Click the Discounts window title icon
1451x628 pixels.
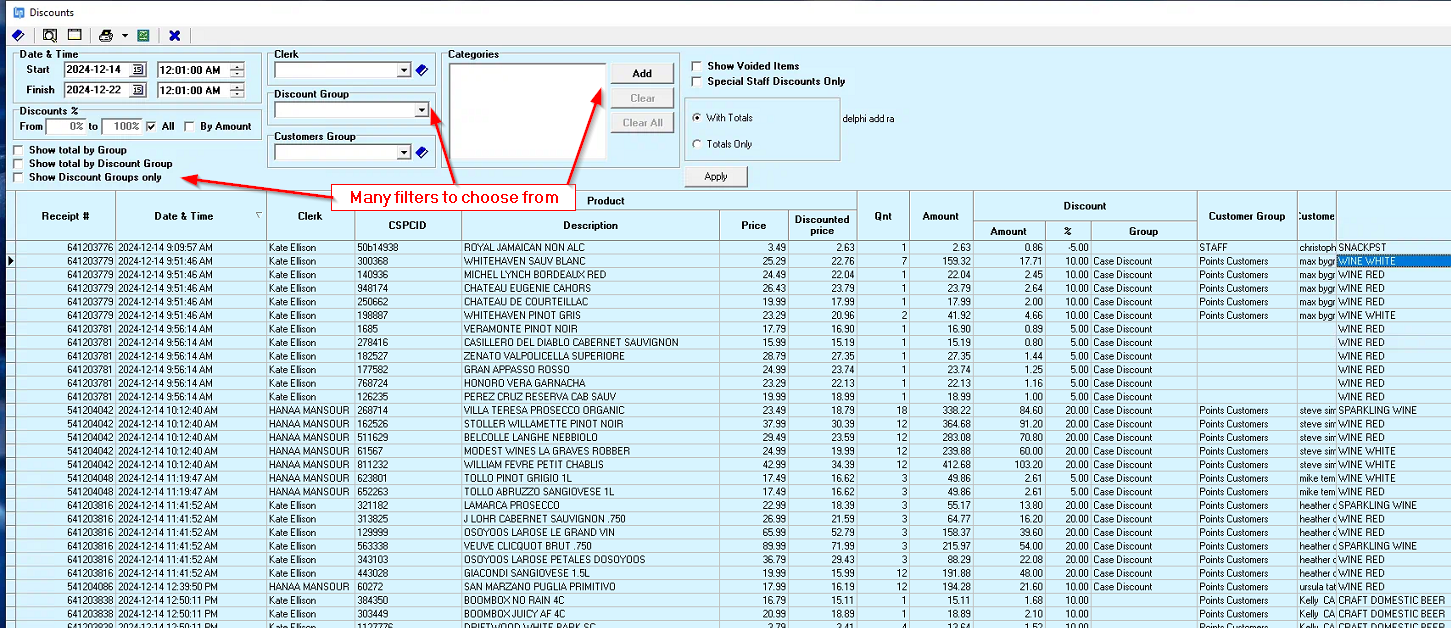click(x=17, y=12)
